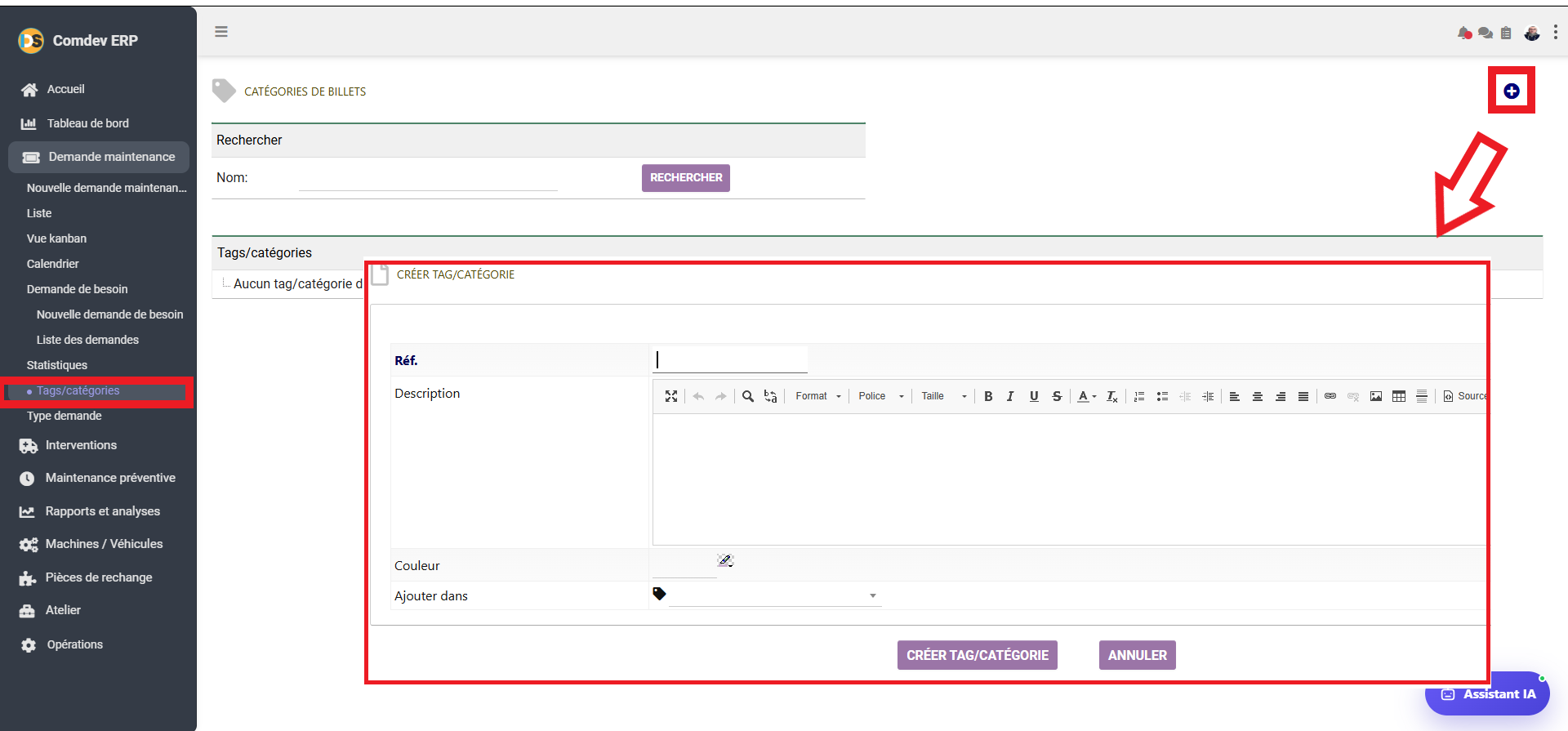Image resolution: width=1568 pixels, height=731 pixels.
Task: Insert a bulleted list
Action: click(1162, 396)
